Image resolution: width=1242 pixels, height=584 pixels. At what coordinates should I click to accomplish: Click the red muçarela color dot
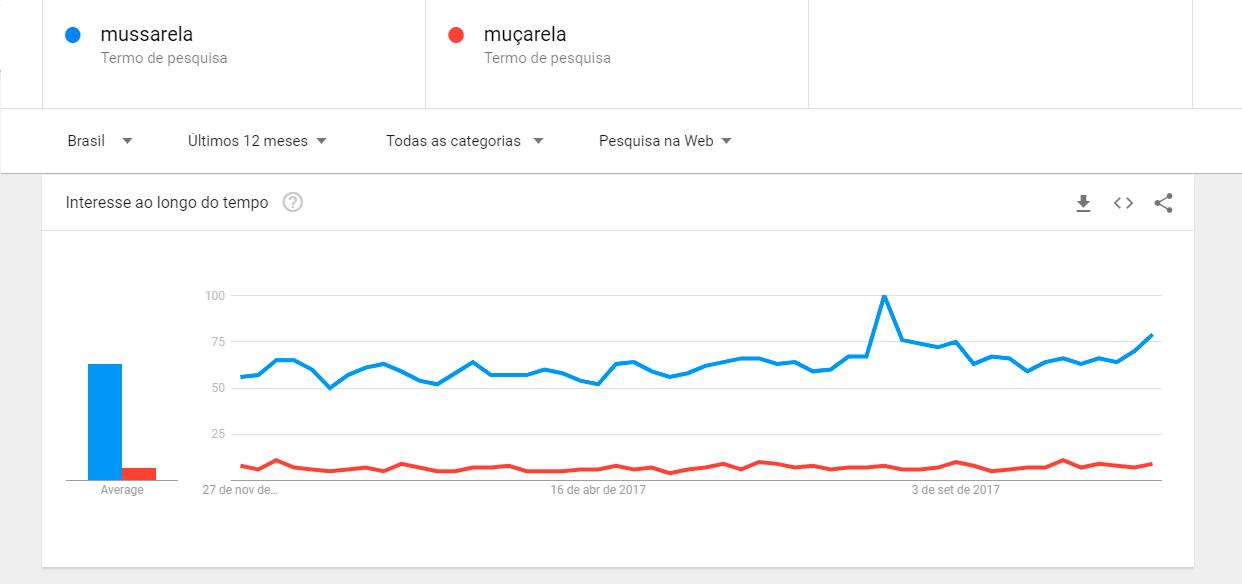click(456, 35)
